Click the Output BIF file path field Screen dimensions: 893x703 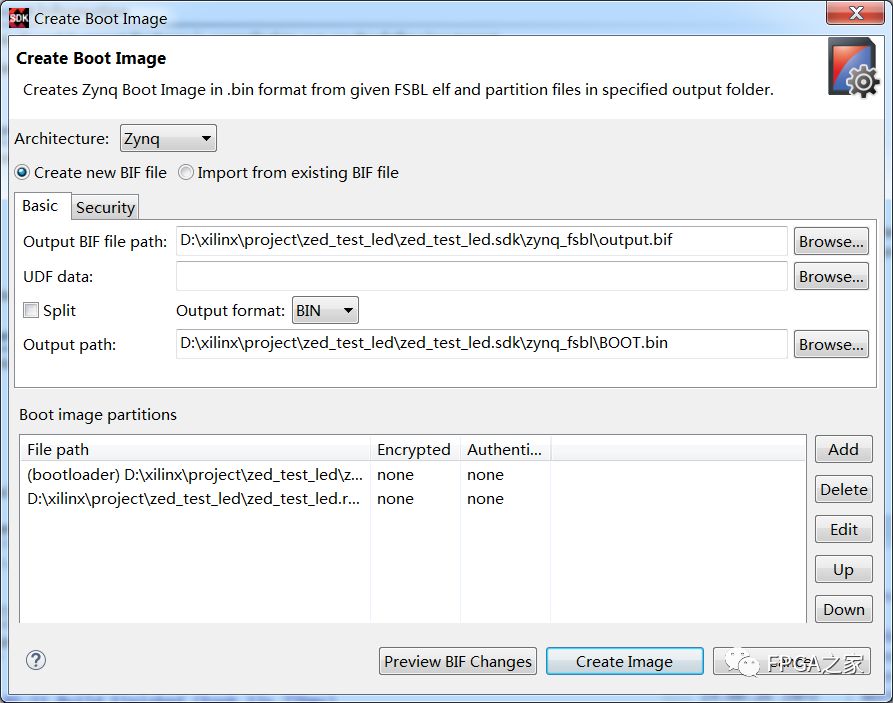482,241
